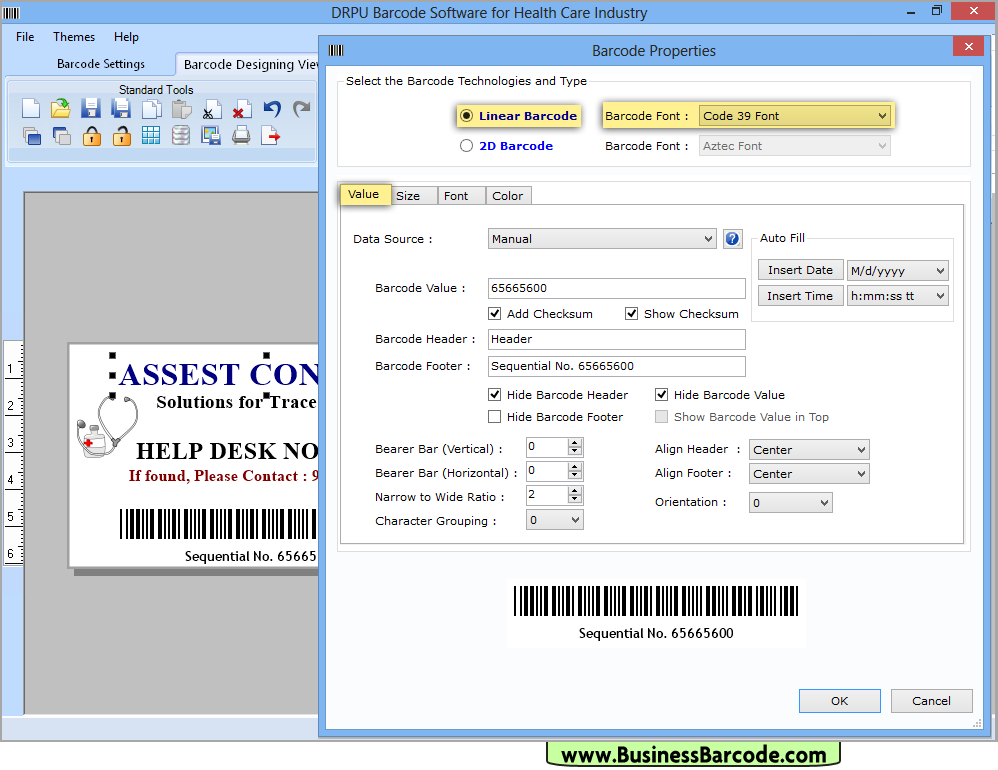The width and height of the screenshot is (998, 770).
Task: Click the printer icon
Action: click(241, 136)
